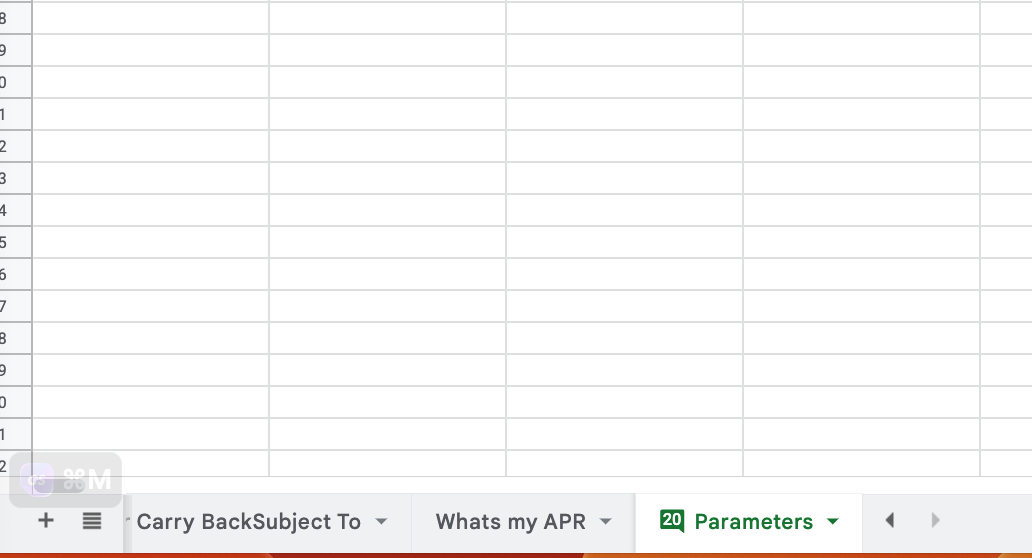Click the ⌘M shortcut overlay label

(x=87, y=480)
